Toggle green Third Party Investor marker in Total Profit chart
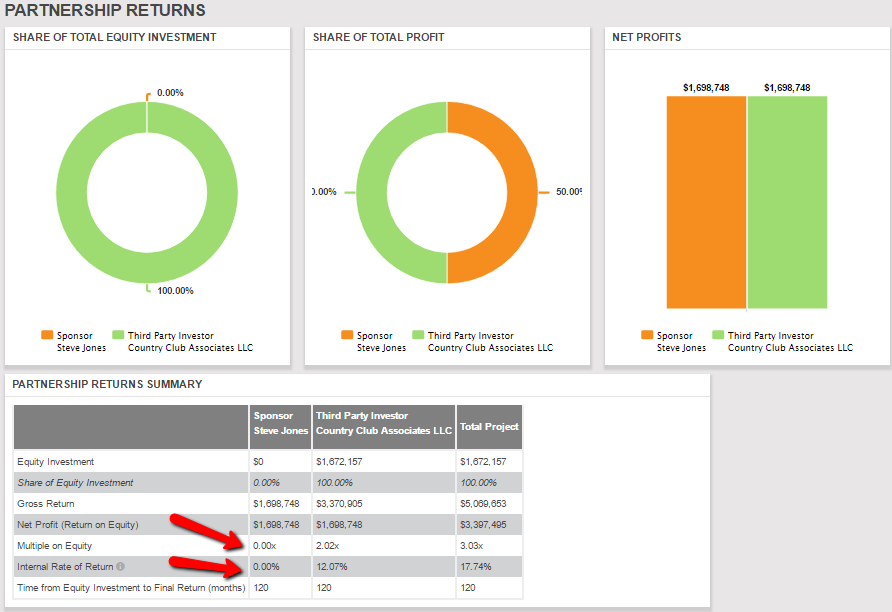This screenshot has height=612, width=892. coord(418,336)
